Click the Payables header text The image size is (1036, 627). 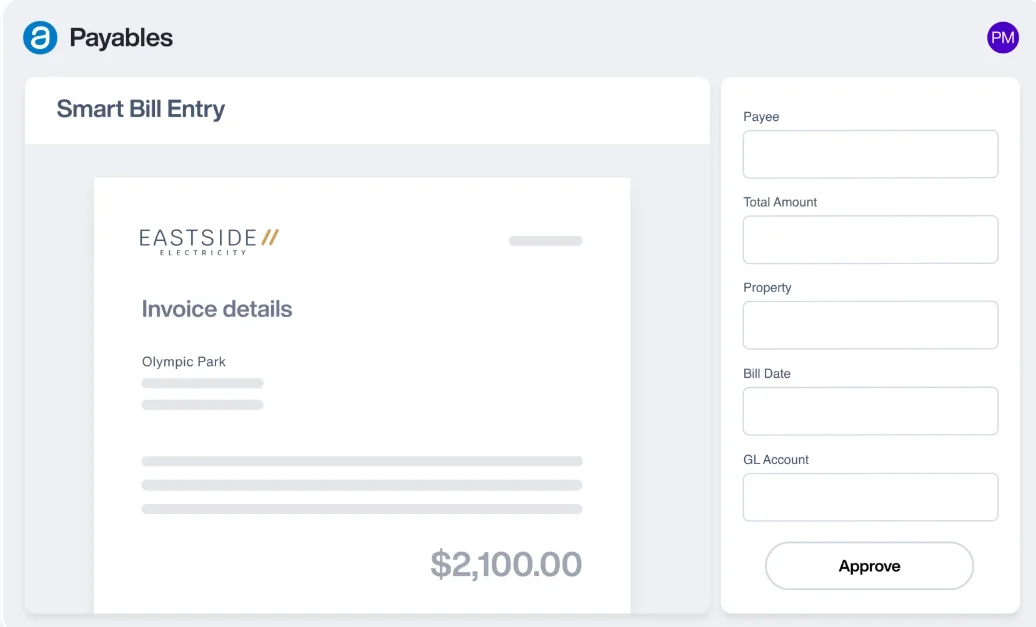click(x=120, y=37)
